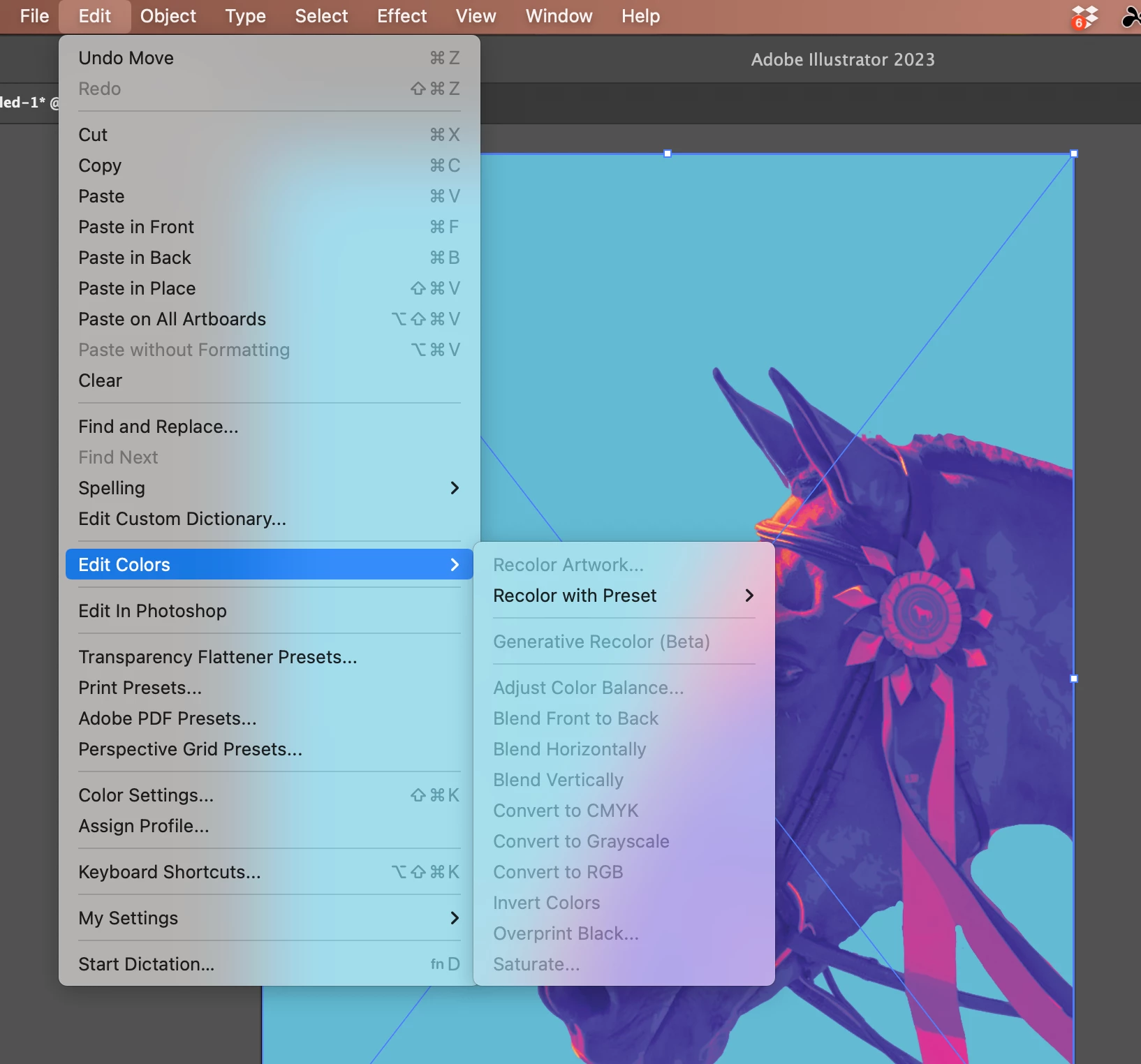Open the Help menu
Image resolution: width=1141 pixels, height=1064 pixels.
640,16
